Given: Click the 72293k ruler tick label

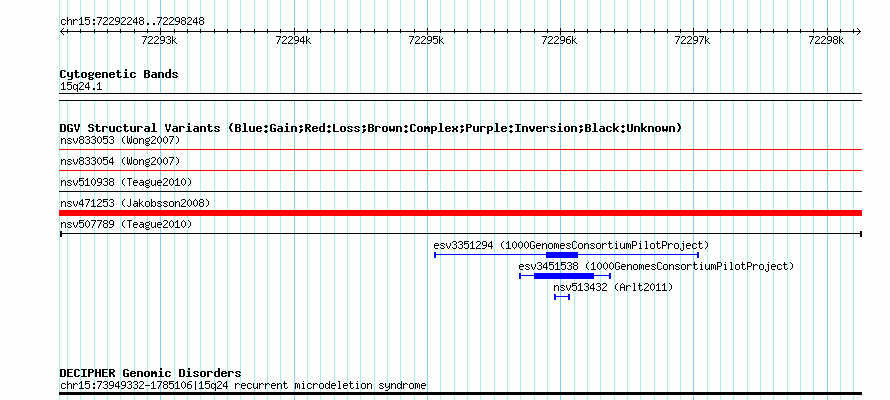Looking at the screenshot, I should point(160,40).
